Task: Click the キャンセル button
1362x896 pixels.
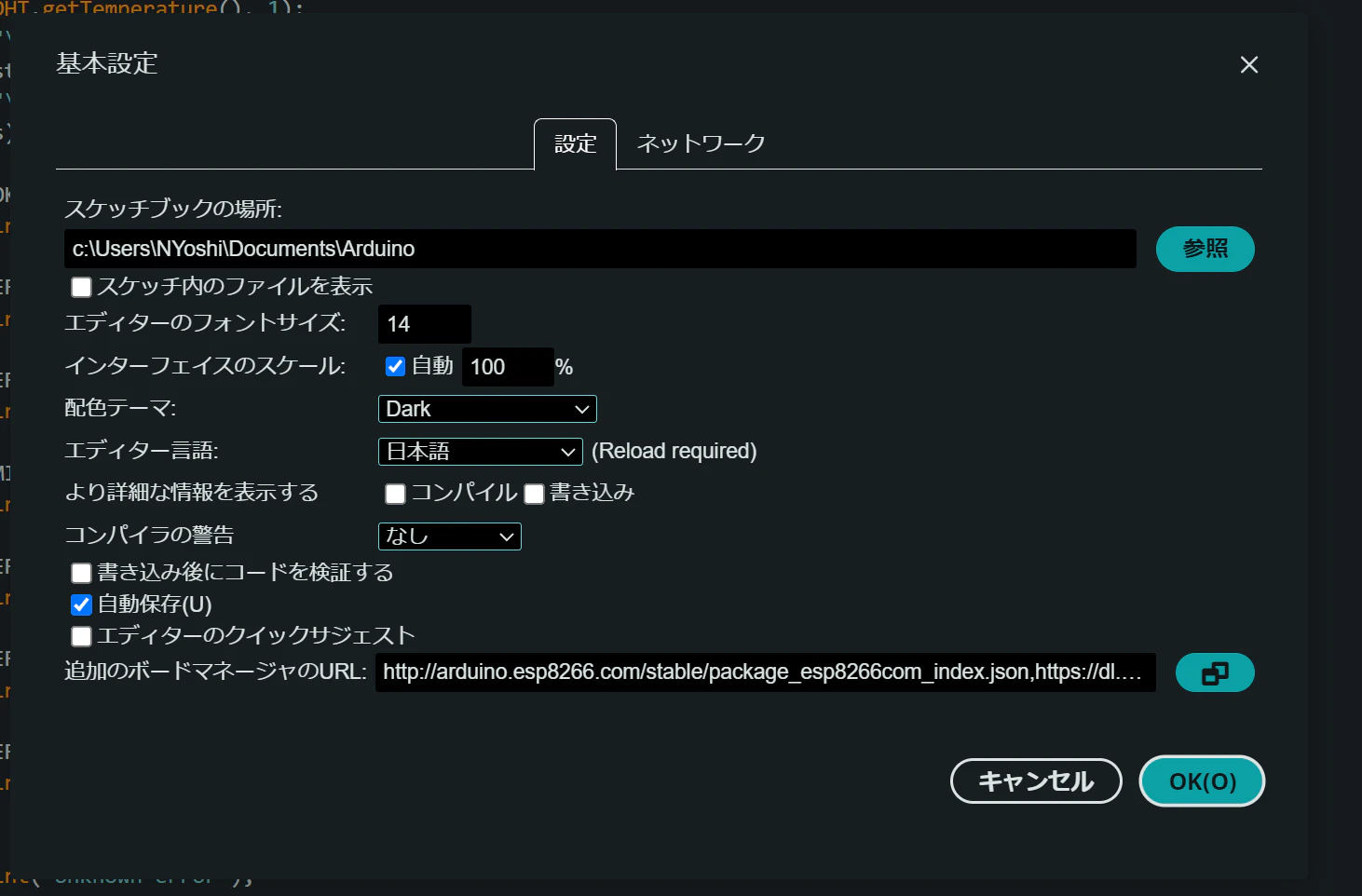Action: (x=1036, y=781)
